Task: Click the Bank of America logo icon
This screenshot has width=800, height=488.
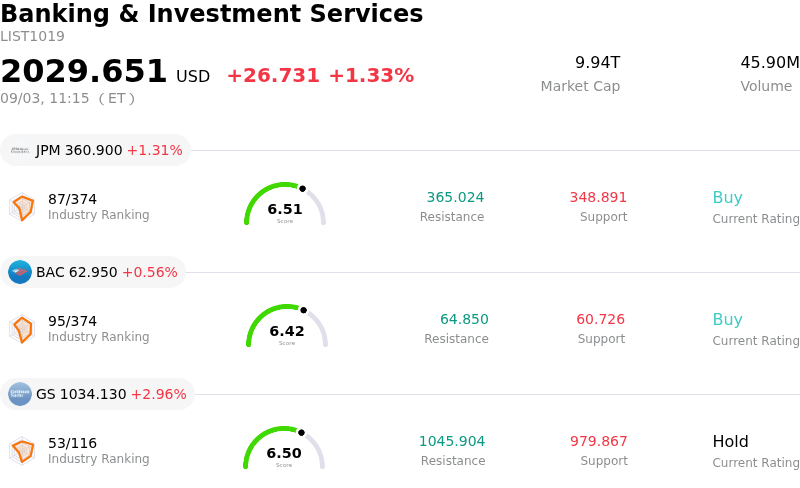Action: point(20,272)
